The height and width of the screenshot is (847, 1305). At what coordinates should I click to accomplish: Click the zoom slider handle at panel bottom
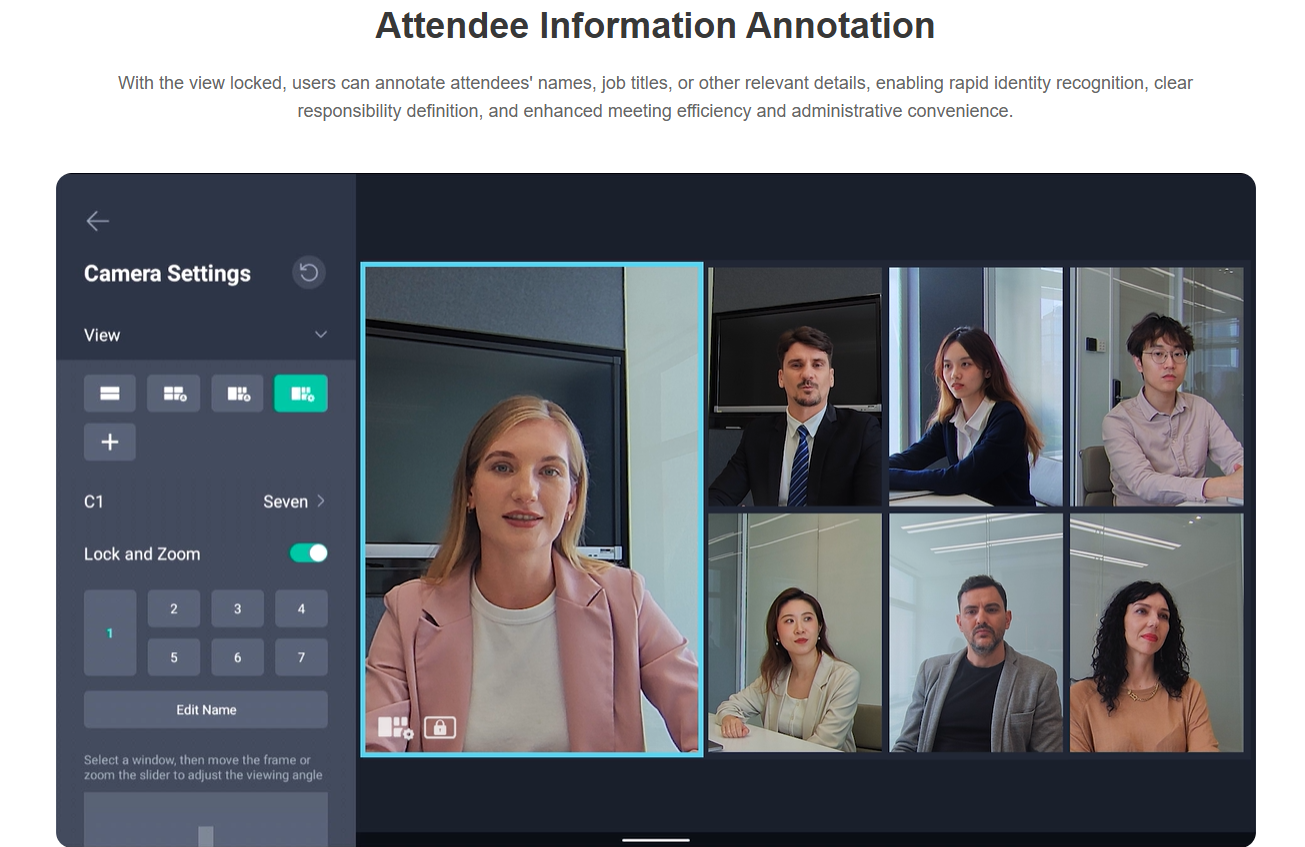[x=206, y=836]
